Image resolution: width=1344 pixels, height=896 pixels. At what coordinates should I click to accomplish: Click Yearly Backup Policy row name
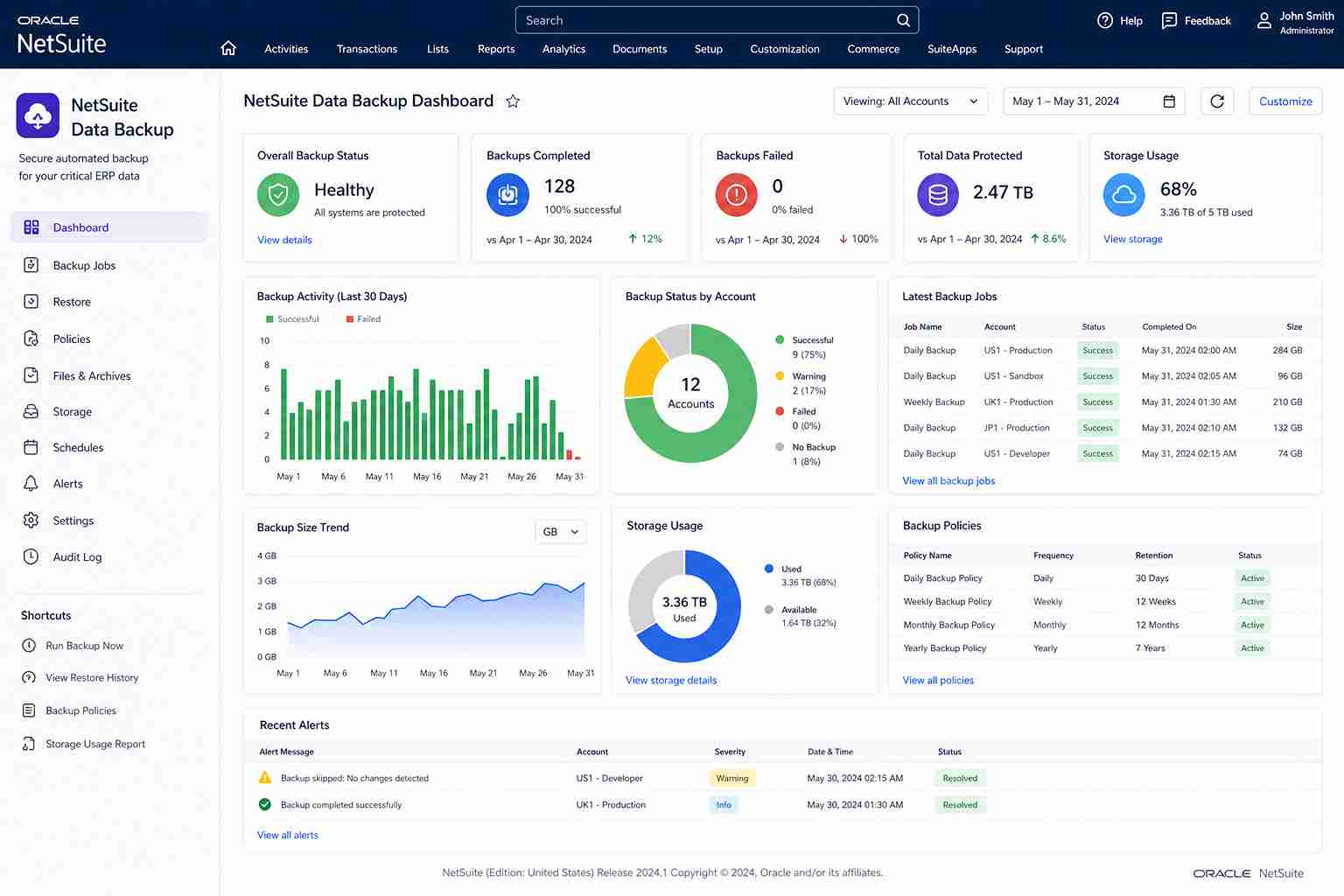944,648
